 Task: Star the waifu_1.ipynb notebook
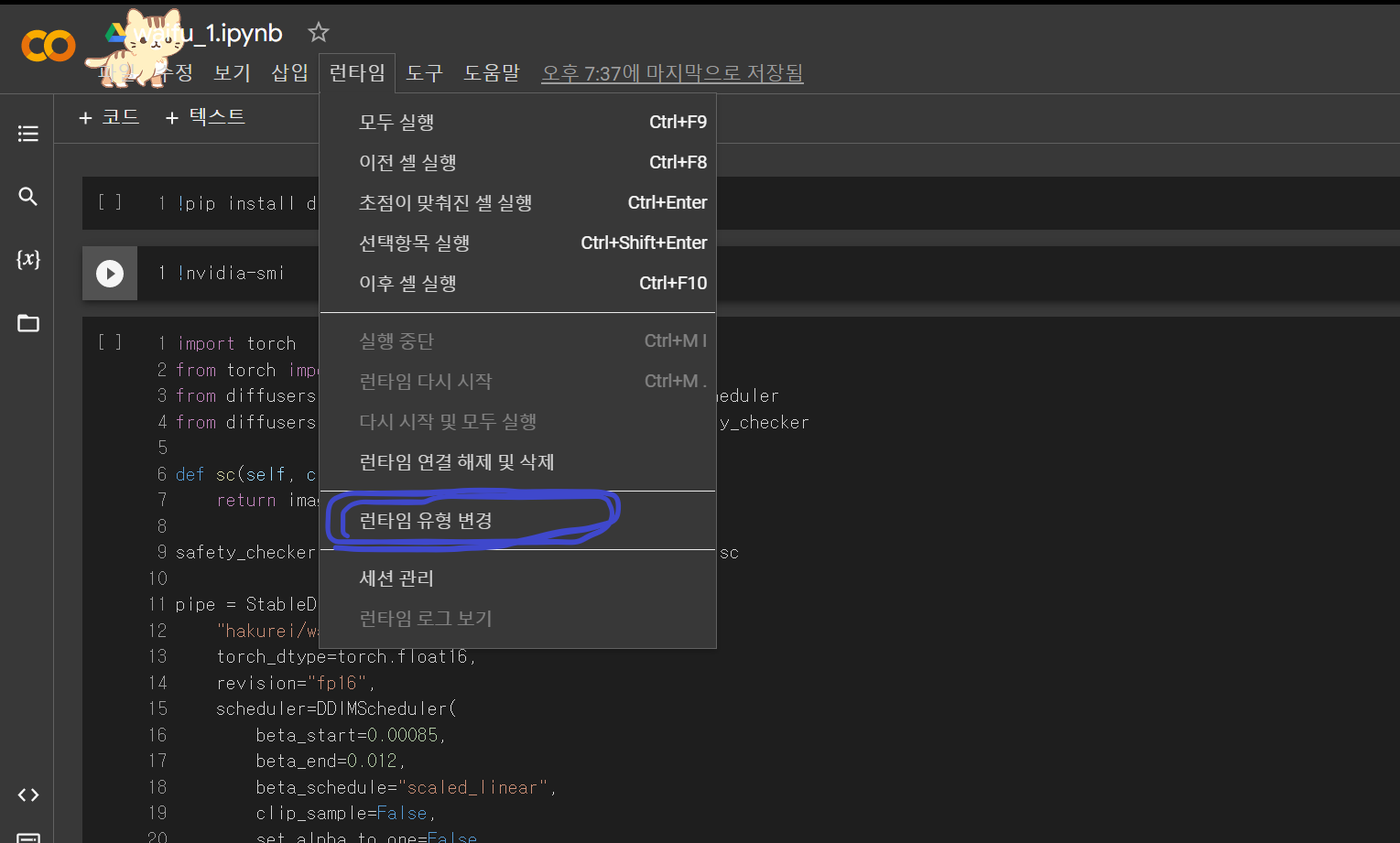coord(318,33)
